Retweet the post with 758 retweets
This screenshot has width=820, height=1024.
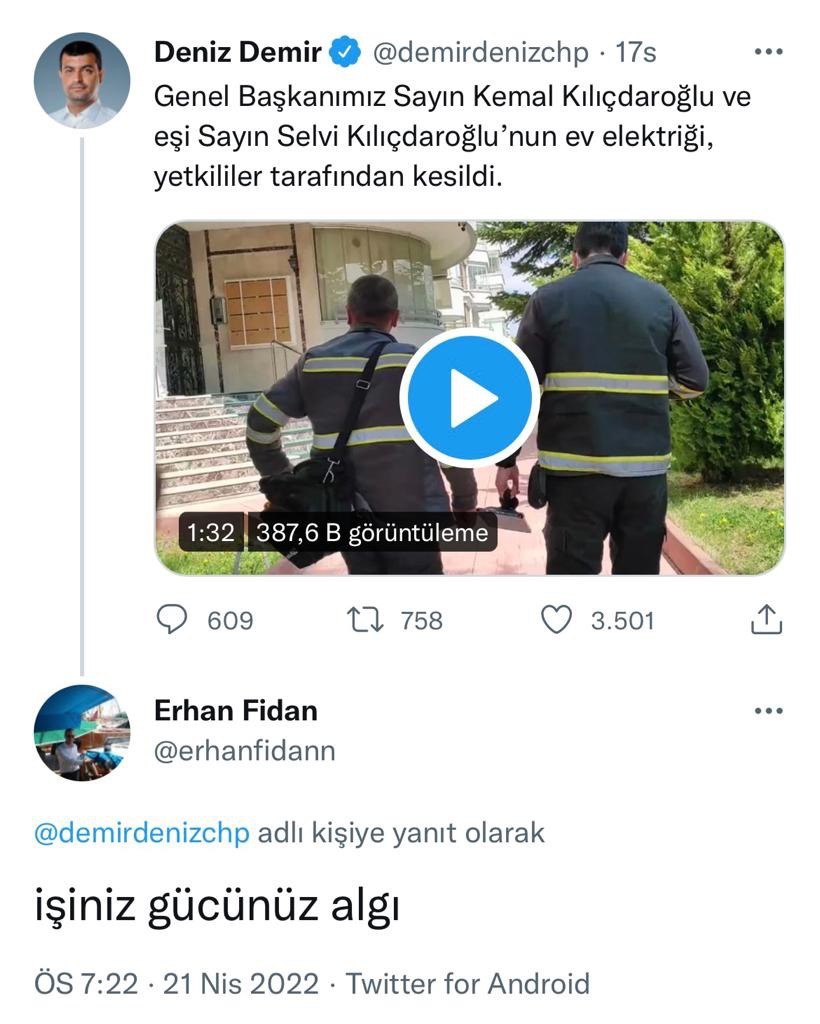(x=364, y=620)
